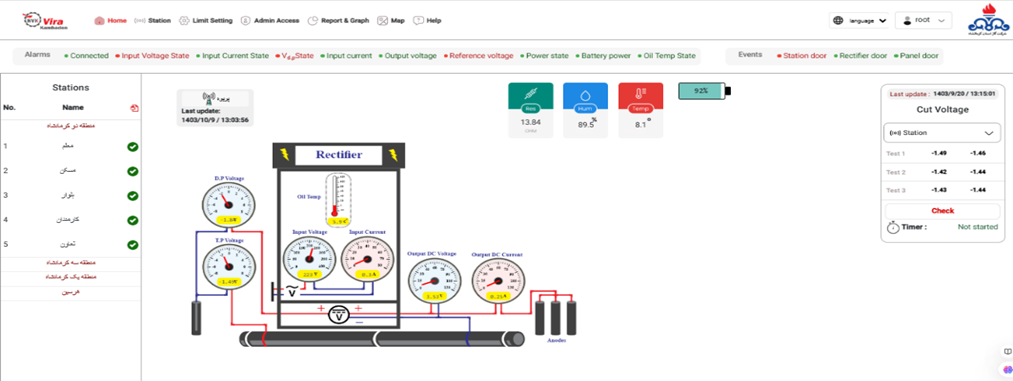Toggle the green check for station 3
The width and height of the screenshot is (1013, 381).
(x=132, y=196)
